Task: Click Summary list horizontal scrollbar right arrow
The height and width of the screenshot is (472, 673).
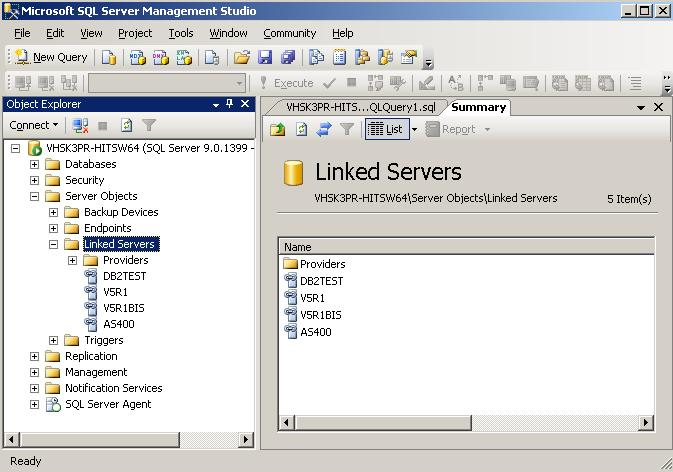Action: click(x=646, y=423)
